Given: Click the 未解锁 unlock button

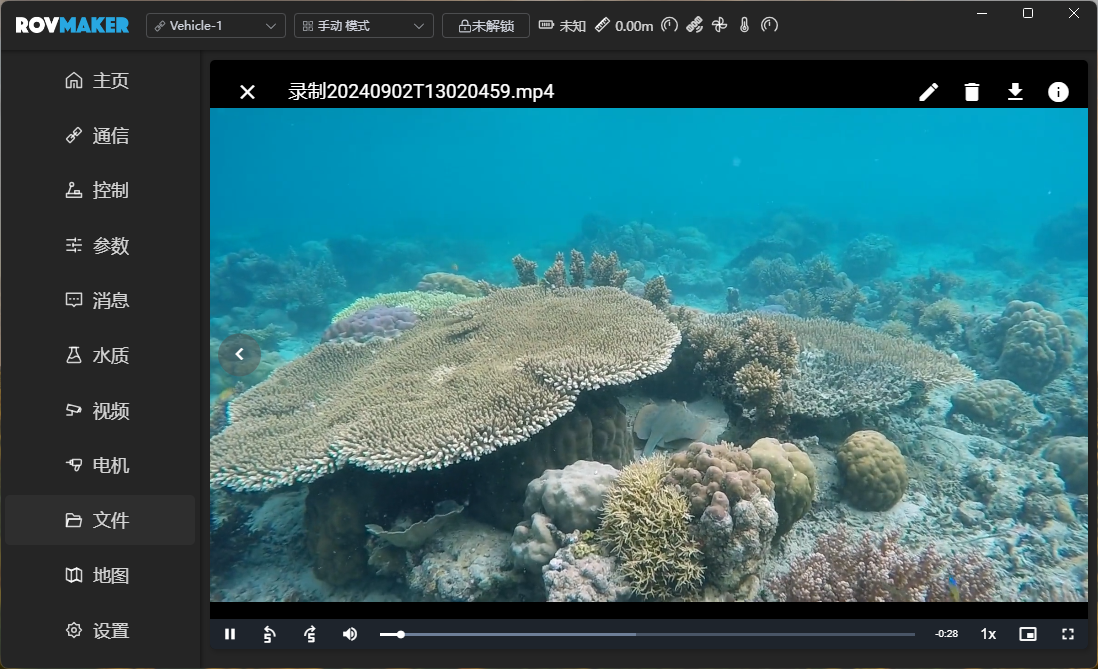Looking at the screenshot, I should point(486,26).
